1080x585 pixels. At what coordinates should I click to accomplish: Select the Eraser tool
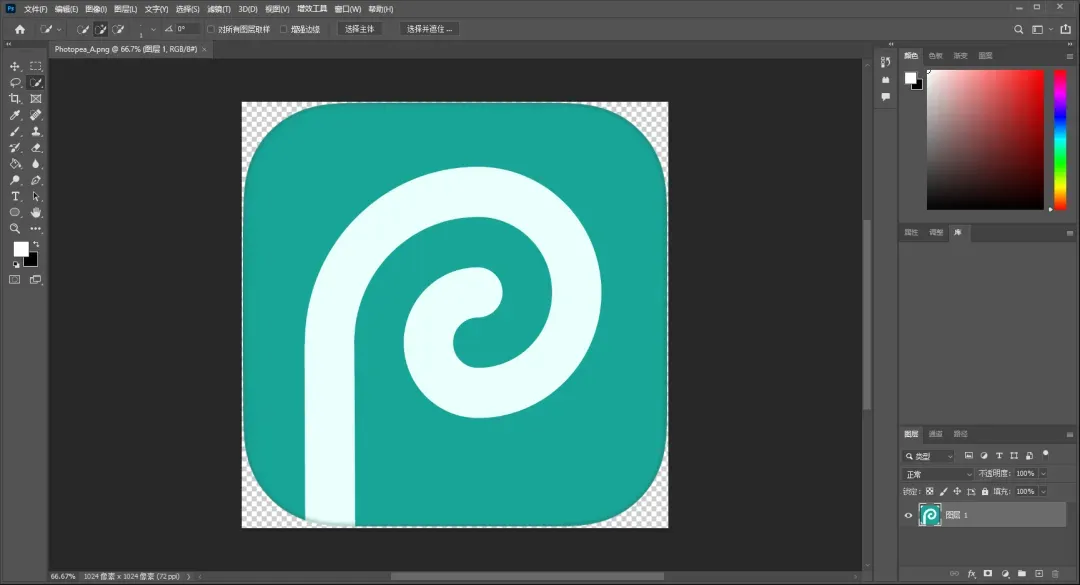tap(36, 147)
